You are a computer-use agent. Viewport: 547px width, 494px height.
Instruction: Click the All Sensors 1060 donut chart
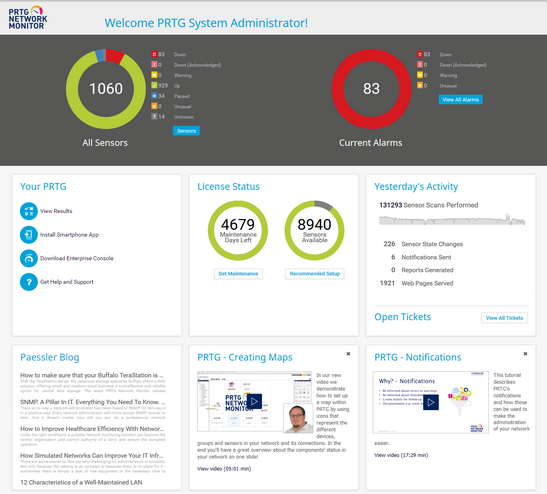tap(106, 89)
